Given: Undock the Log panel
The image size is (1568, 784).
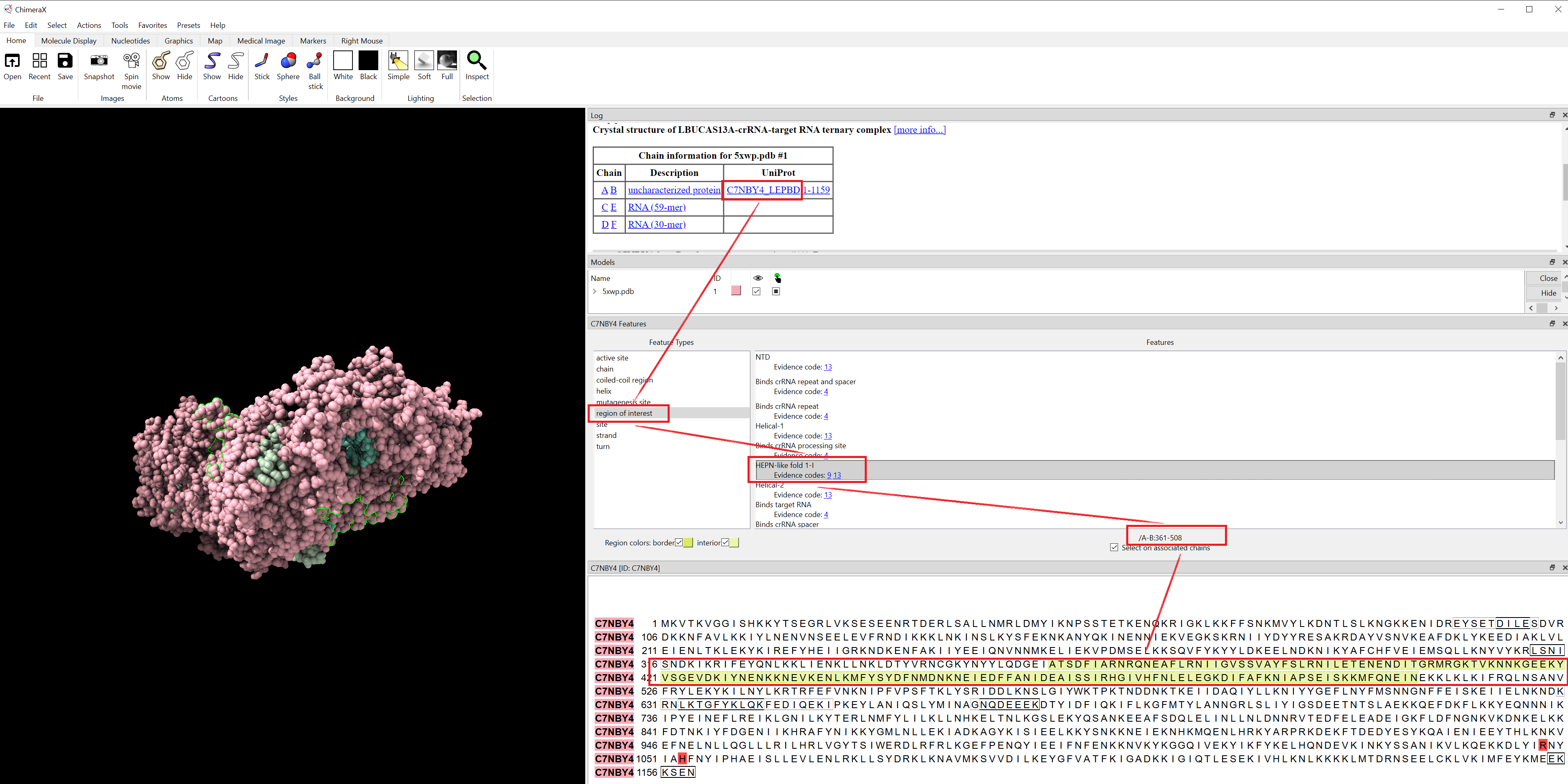Looking at the screenshot, I should pos(1552,115).
